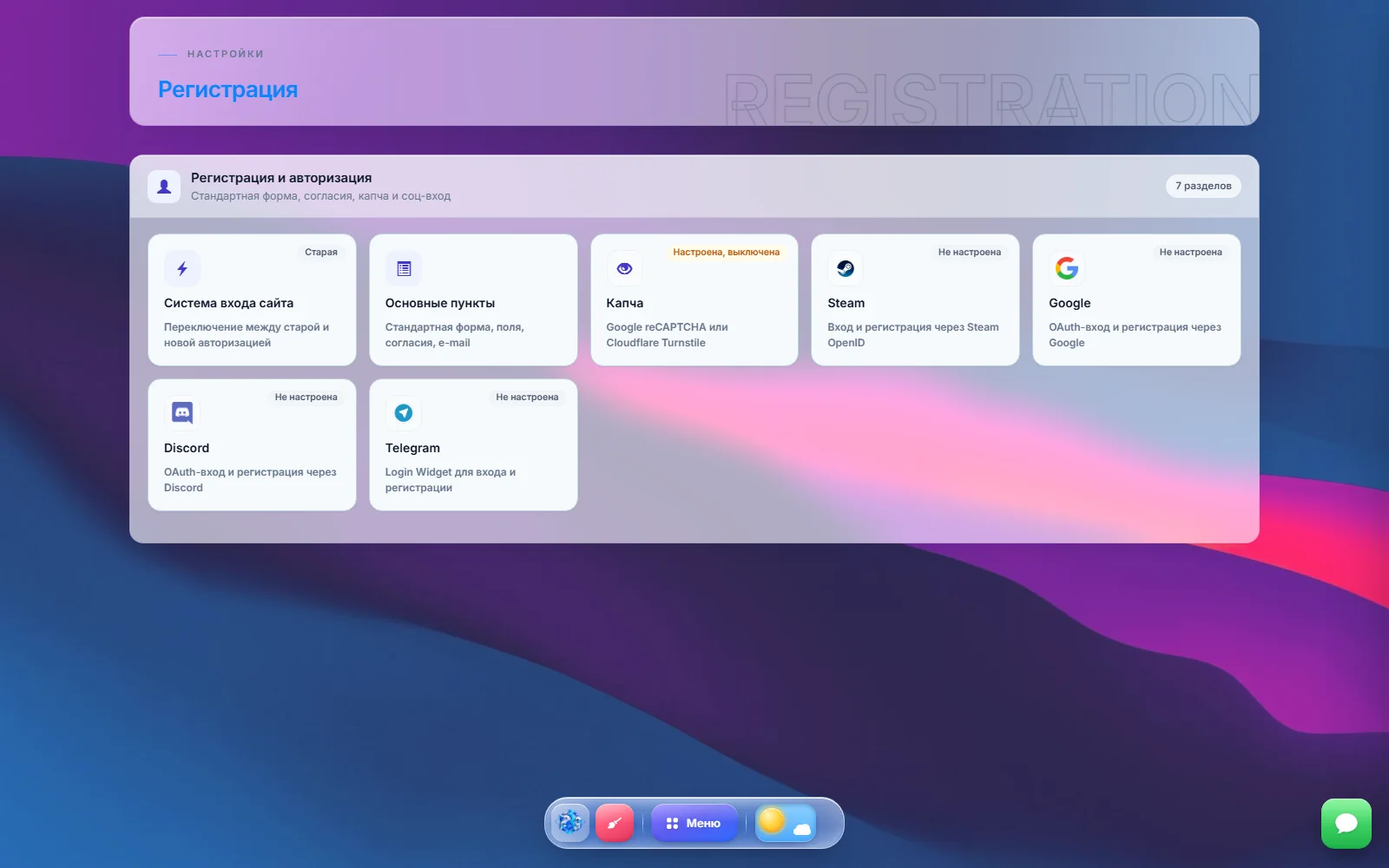1389x868 pixels.
Task: Click the Steam logo icon
Action: [x=846, y=269]
